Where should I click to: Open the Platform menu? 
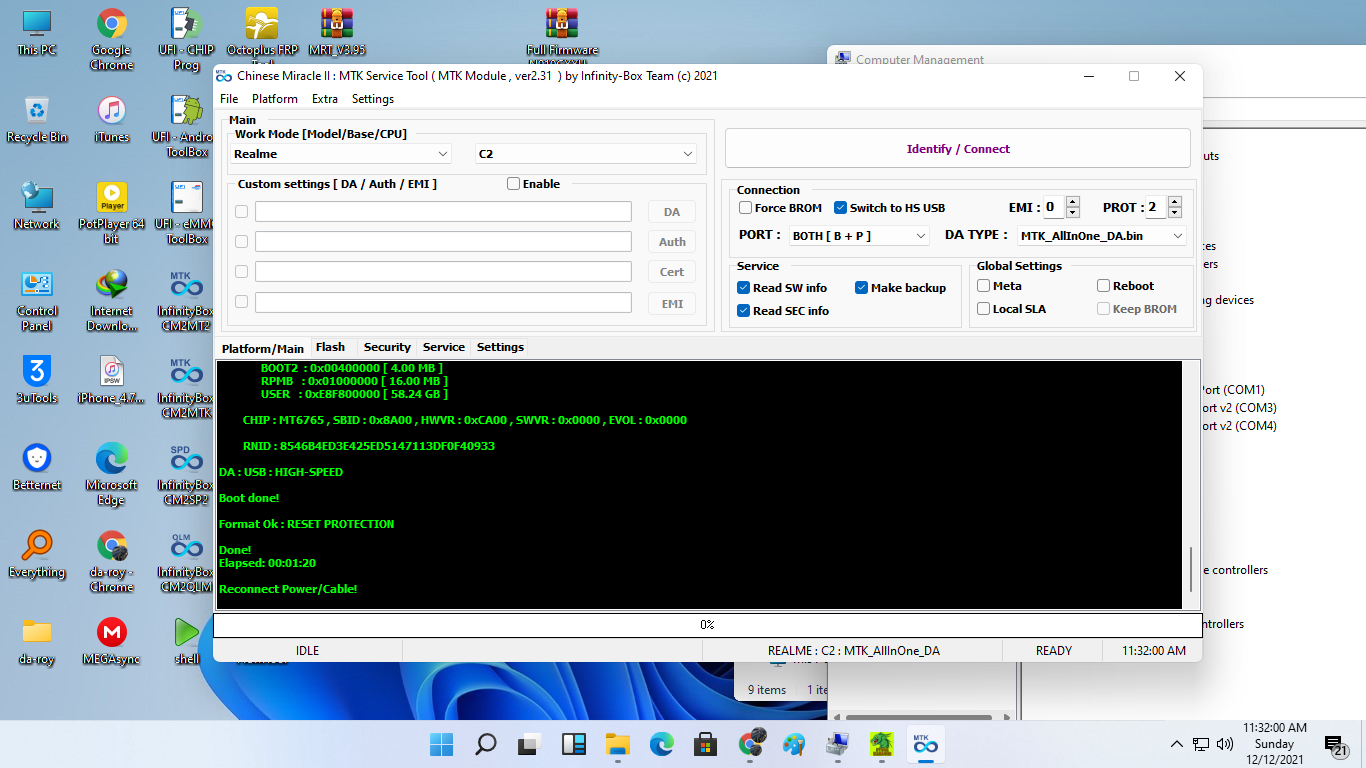point(275,99)
